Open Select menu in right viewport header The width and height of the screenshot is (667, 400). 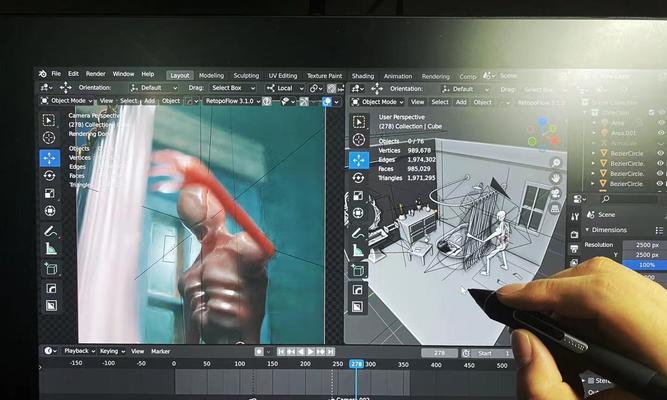440,102
